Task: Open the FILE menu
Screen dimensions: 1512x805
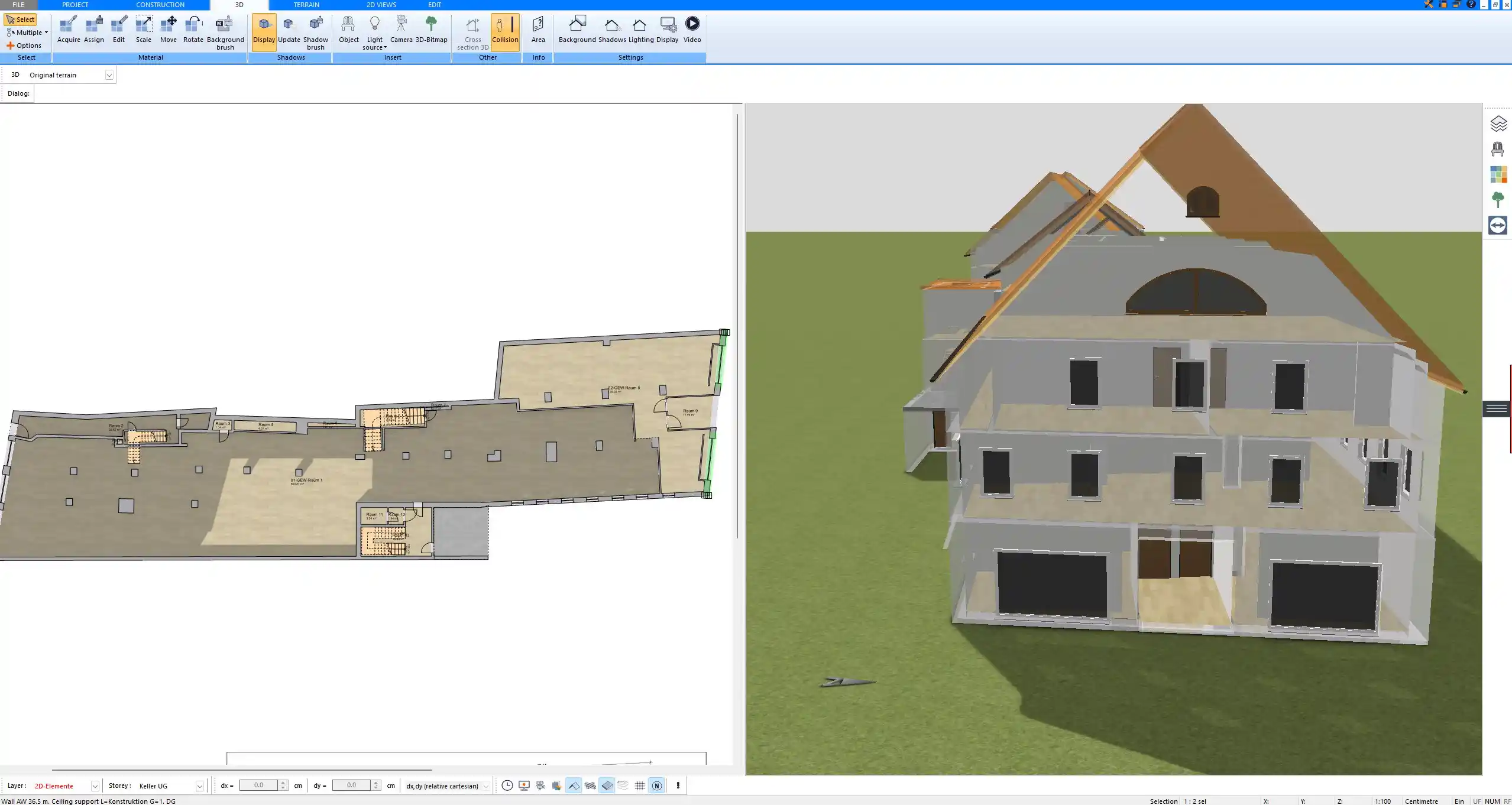Action: (18, 5)
